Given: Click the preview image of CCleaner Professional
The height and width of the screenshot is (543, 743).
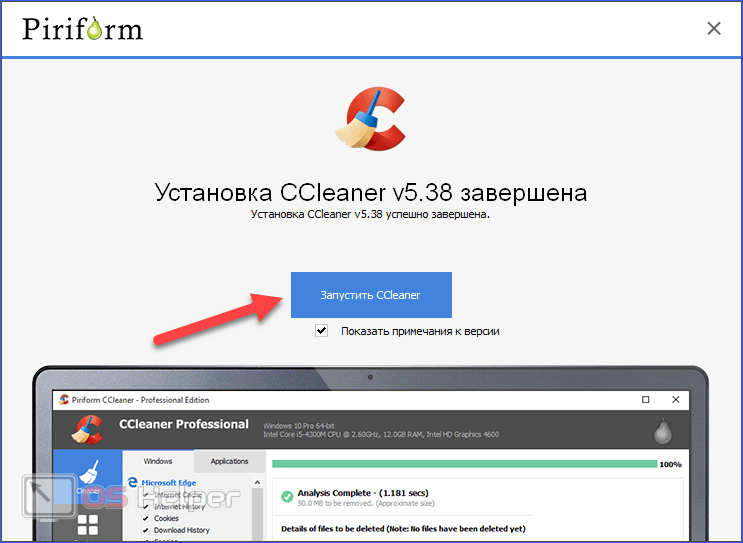Looking at the screenshot, I should [371, 454].
